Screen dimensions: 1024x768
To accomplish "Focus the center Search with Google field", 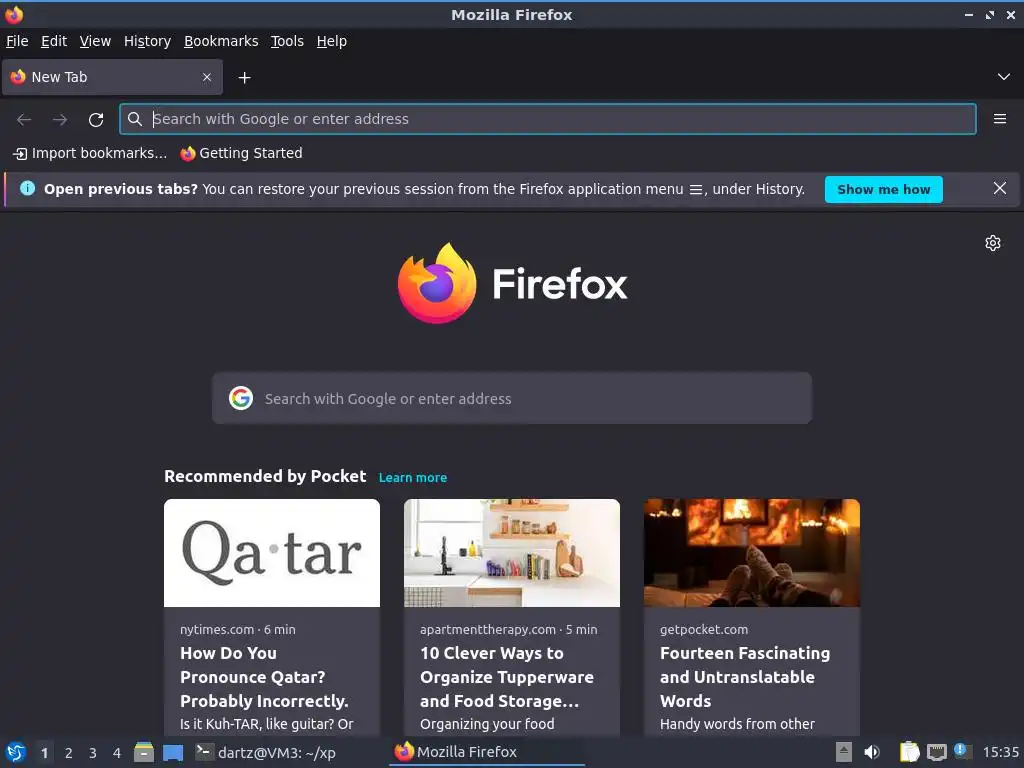I will tap(512, 398).
